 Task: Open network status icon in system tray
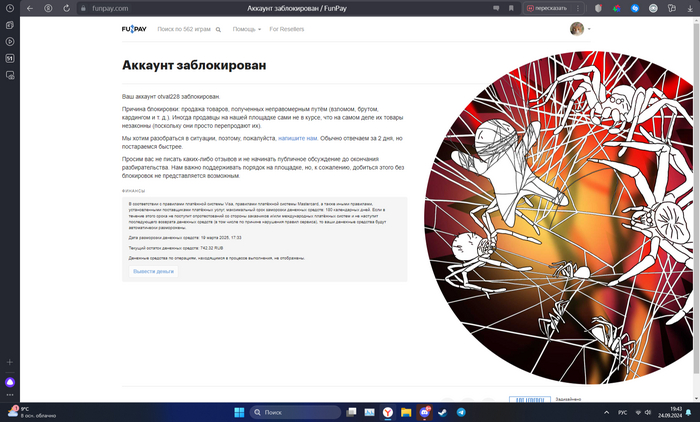(x=638, y=412)
